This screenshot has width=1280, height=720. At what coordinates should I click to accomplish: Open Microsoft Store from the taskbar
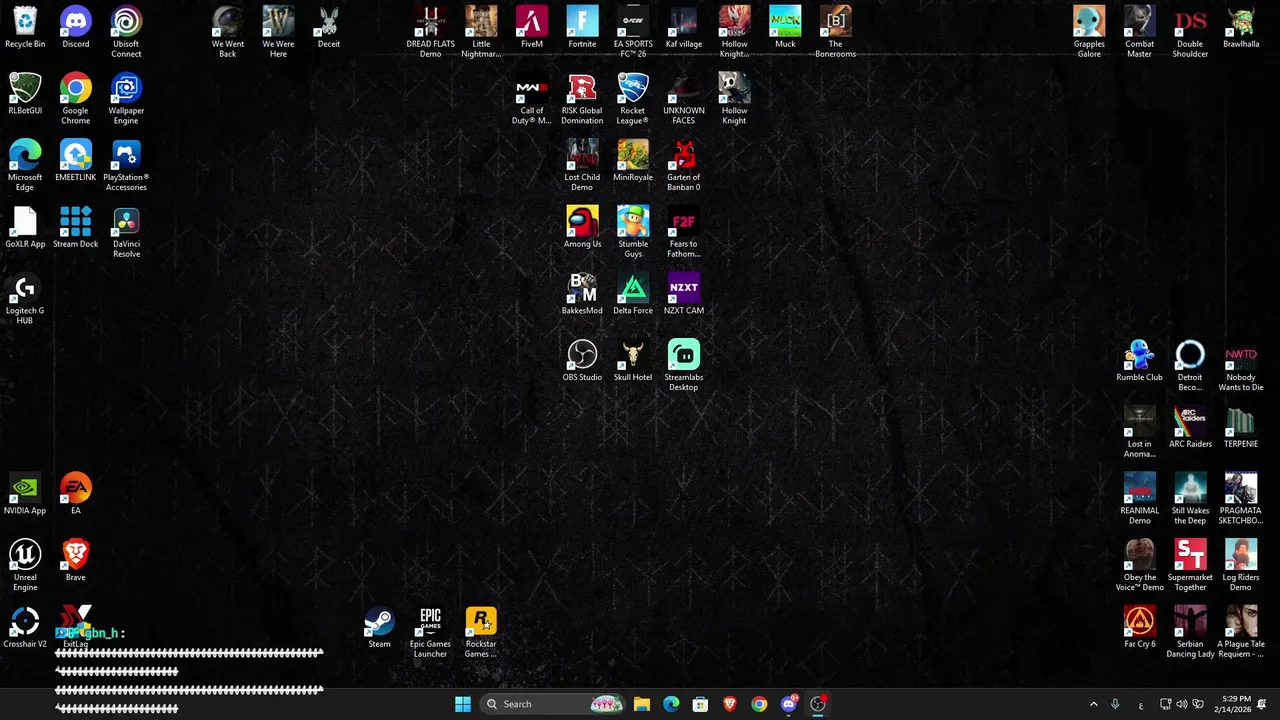pos(700,704)
